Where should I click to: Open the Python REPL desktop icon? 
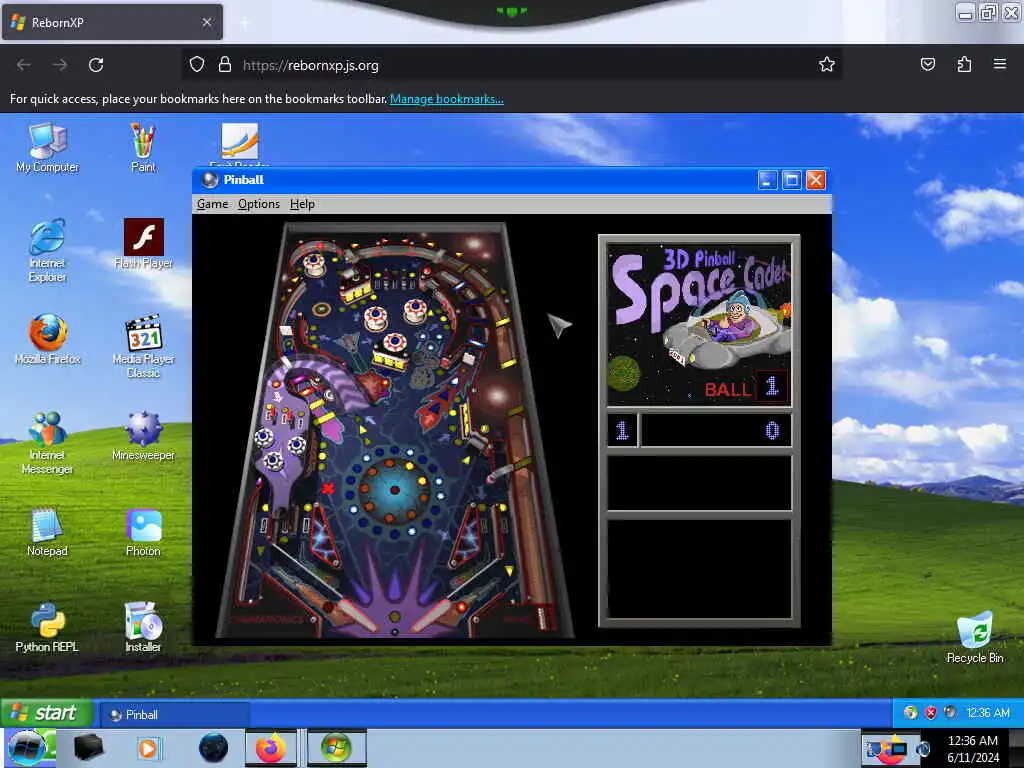click(48, 628)
